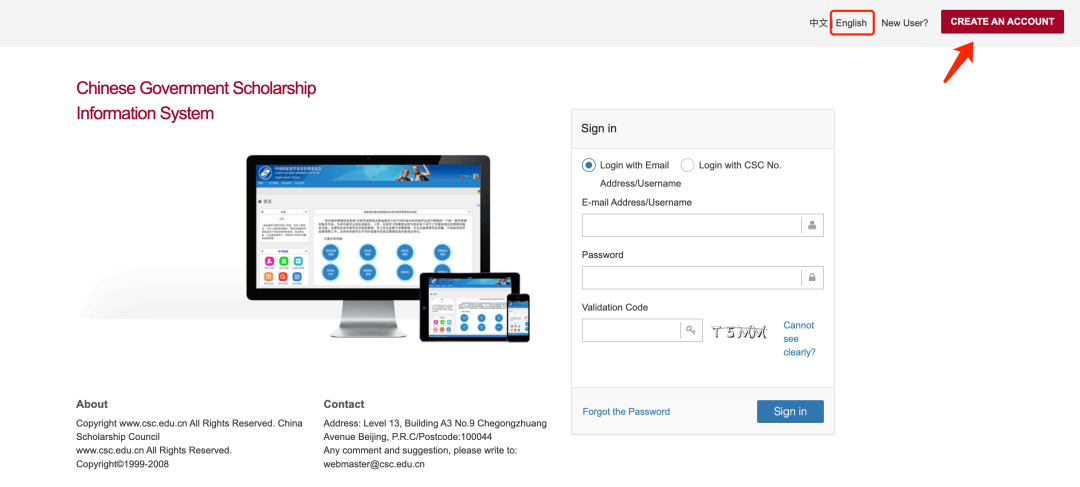1080x487 pixels.
Task: Click the Validation Code label
Action: coord(615,307)
